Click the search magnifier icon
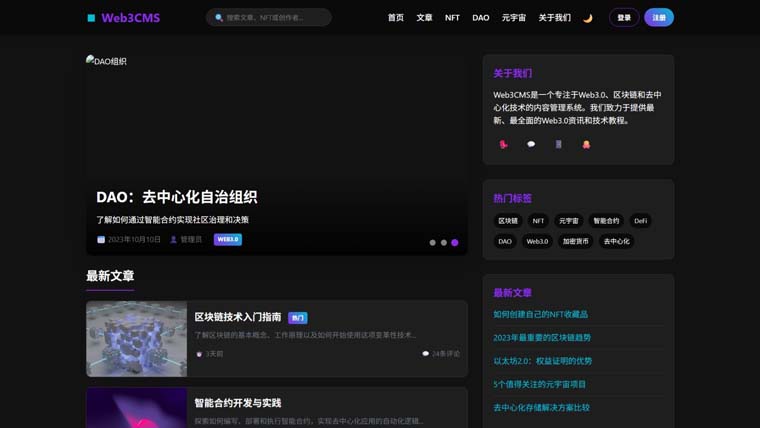The width and height of the screenshot is (760, 428). pyautogui.click(x=219, y=17)
